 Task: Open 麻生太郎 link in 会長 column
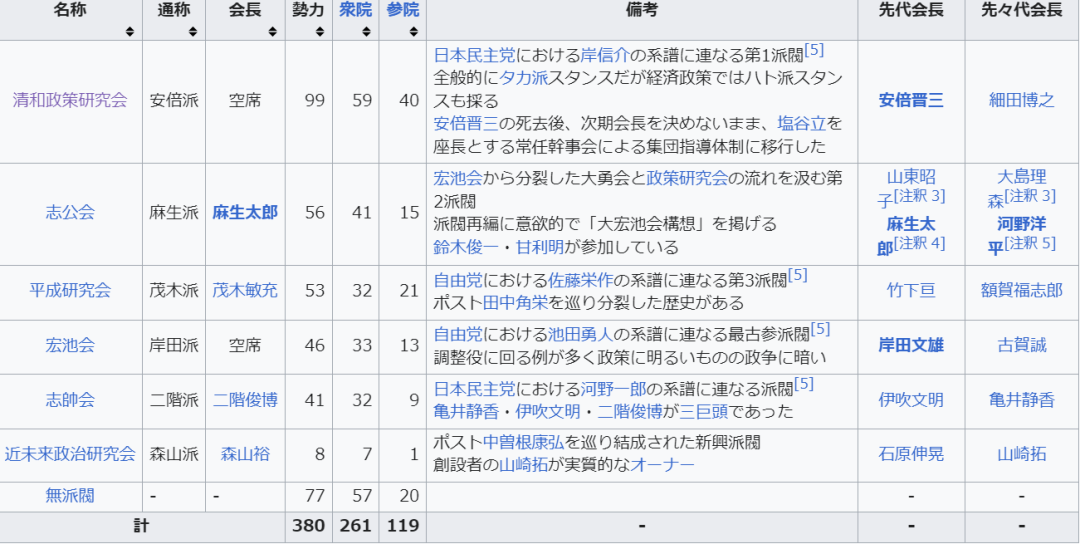coord(245,212)
